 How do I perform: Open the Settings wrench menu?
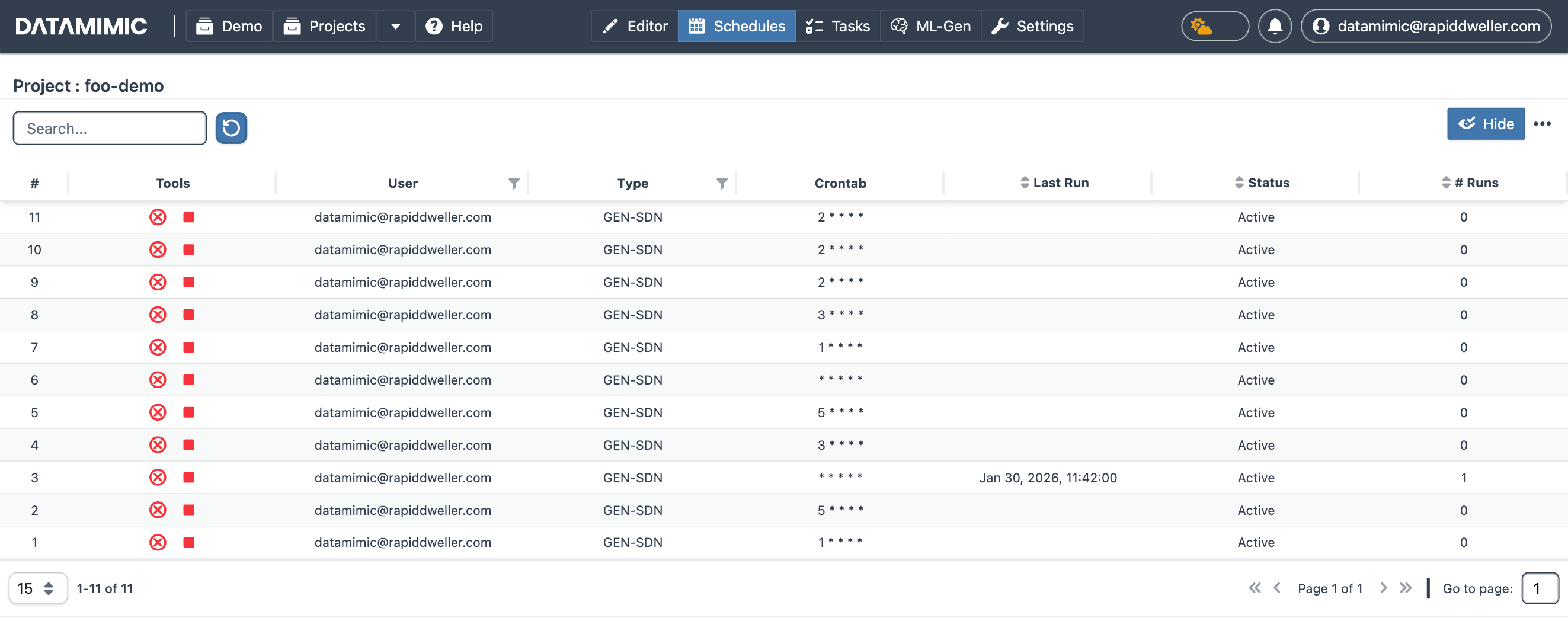point(1033,25)
